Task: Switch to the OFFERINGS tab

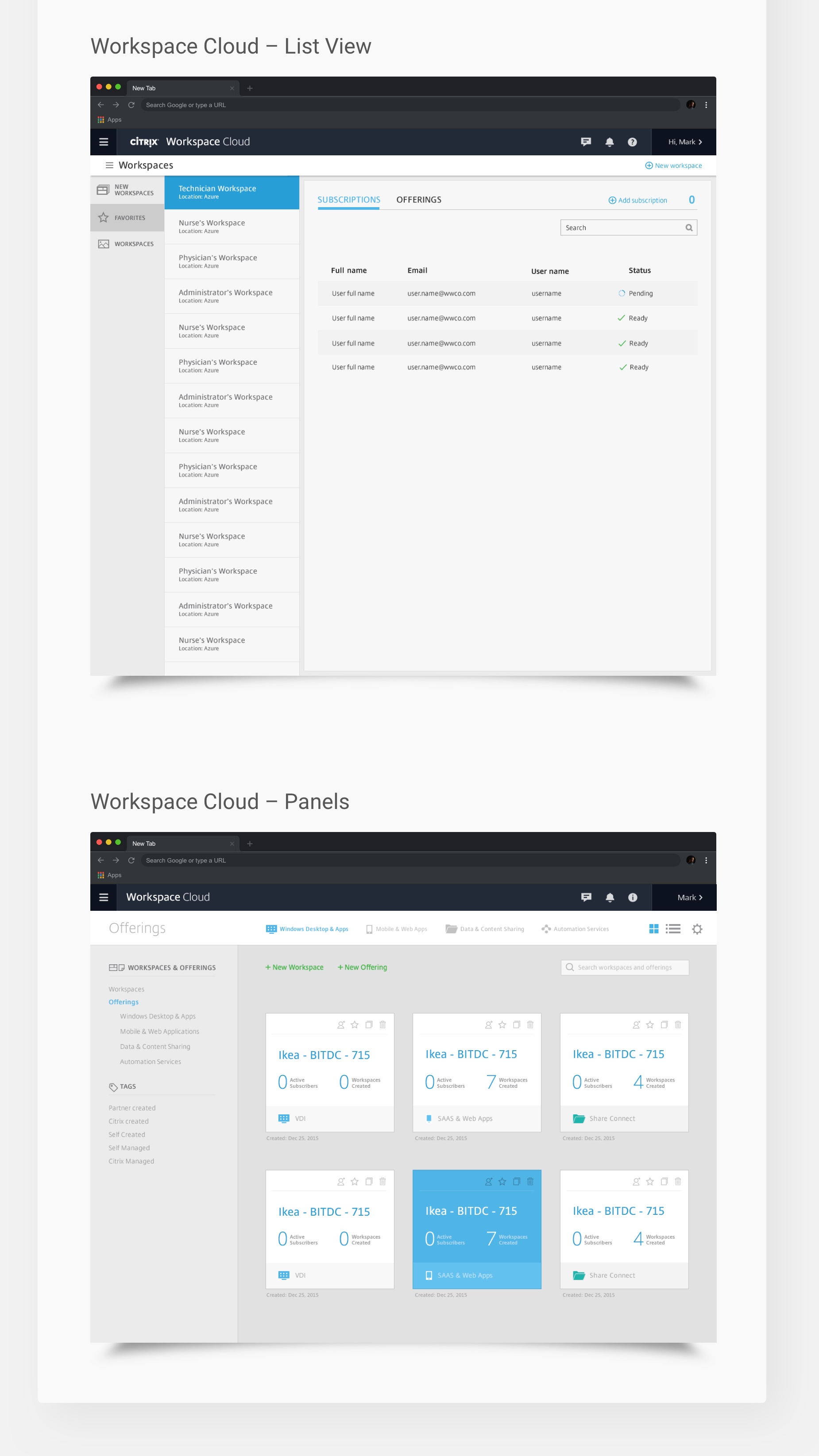Action: click(418, 200)
